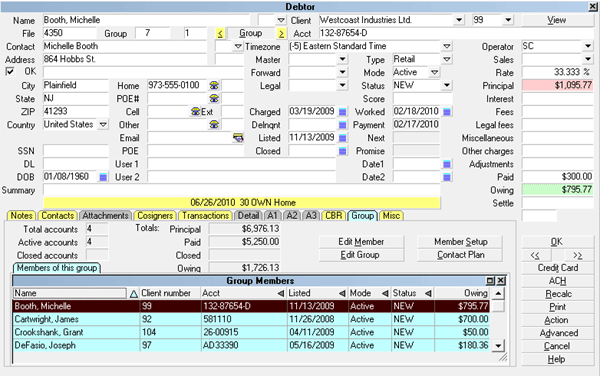Click the green Owing amount field
The height and width of the screenshot is (376, 600).
click(x=558, y=190)
